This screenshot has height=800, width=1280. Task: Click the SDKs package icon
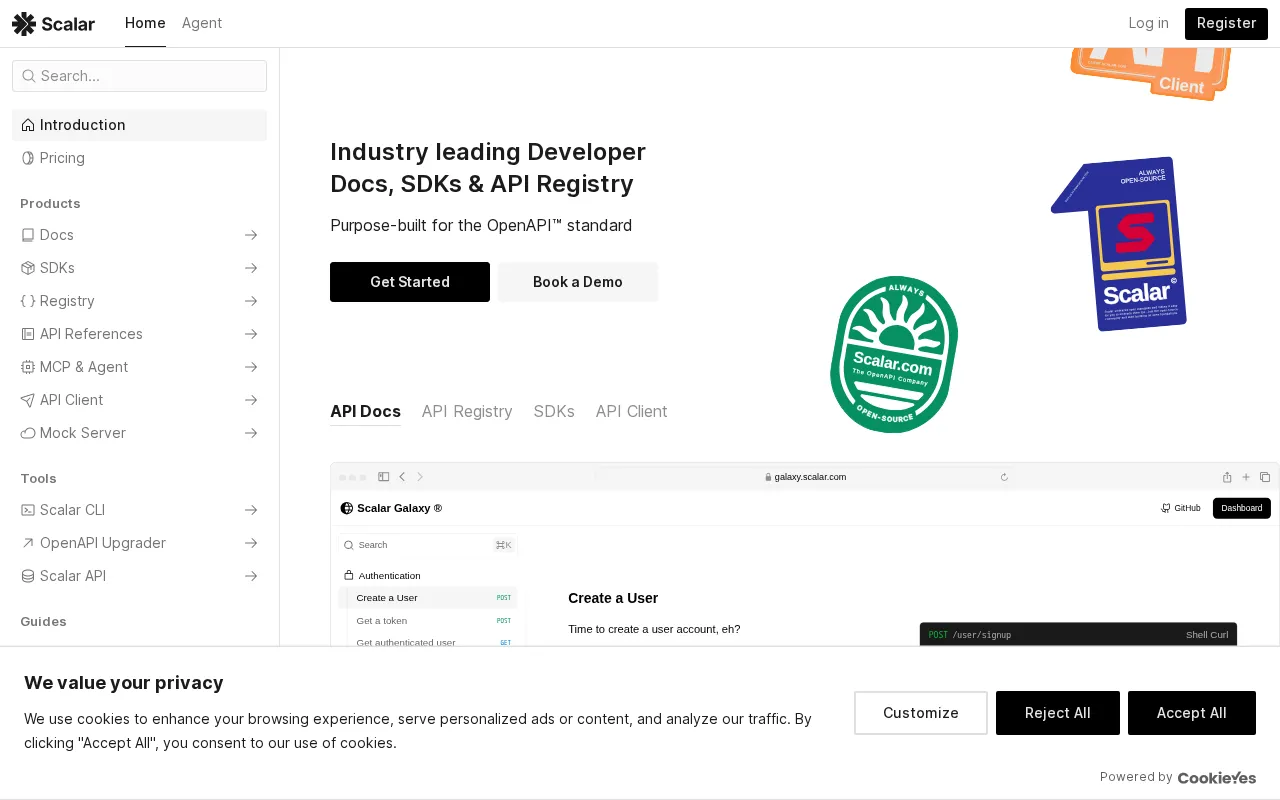pos(28,268)
